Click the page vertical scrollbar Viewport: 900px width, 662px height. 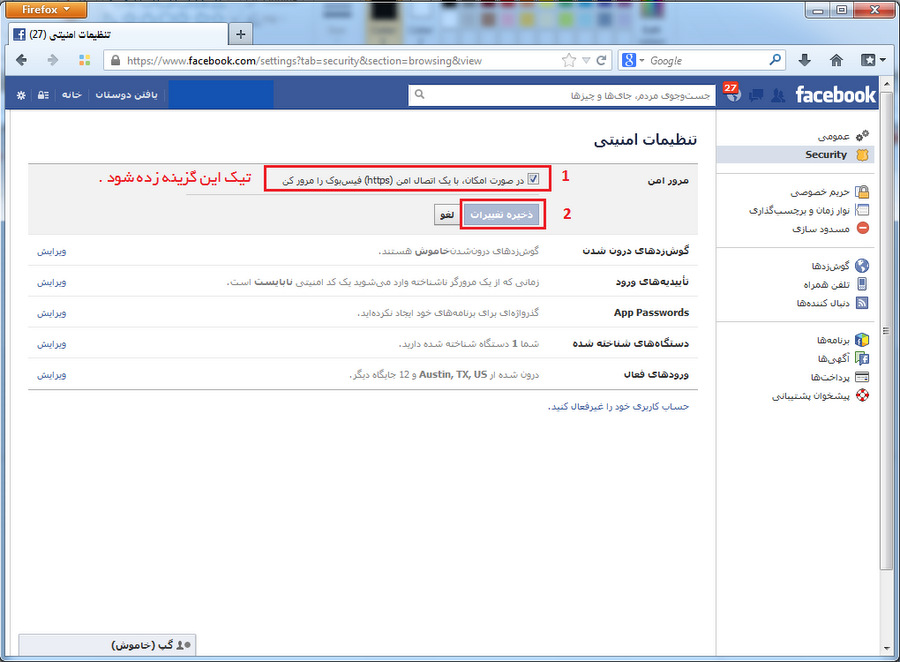[x=885, y=330]
